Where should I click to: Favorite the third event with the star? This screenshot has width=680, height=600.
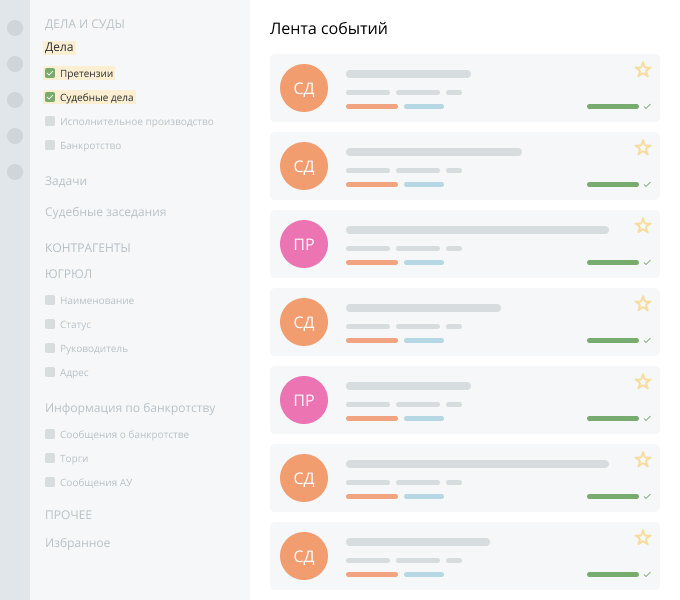coord(643,226)
